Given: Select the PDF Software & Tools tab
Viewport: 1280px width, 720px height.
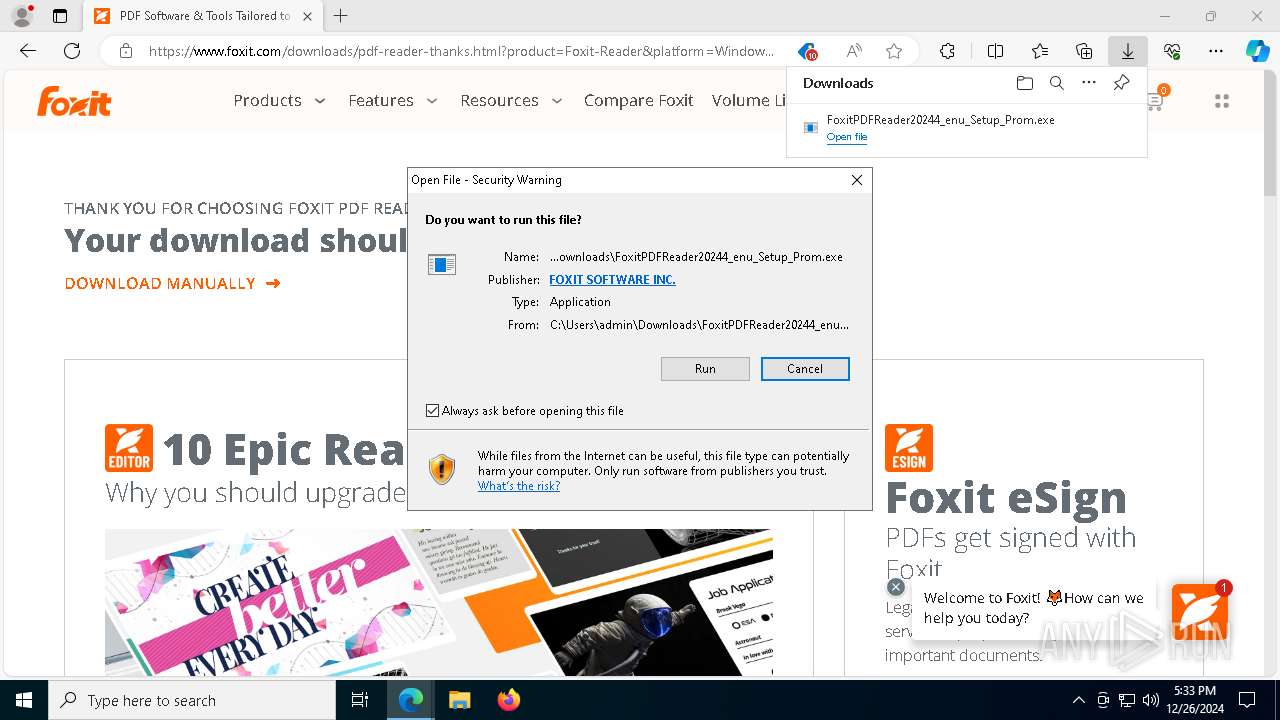Looking at the screenshot, I should click(202, 16).
